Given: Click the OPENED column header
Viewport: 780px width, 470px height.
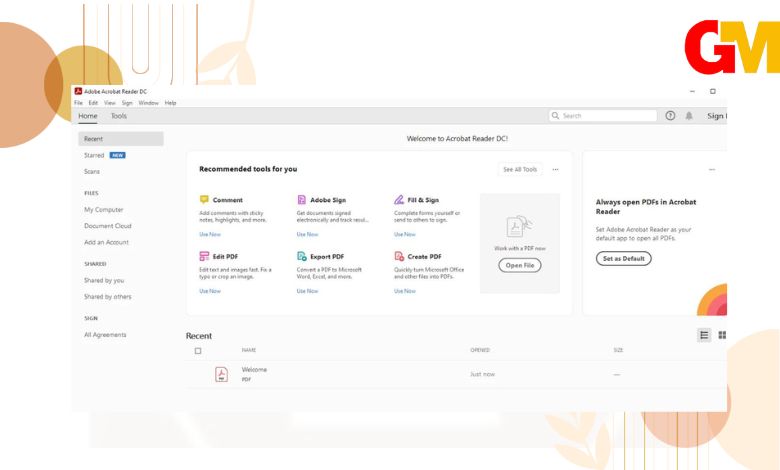Looking at the screenshot, I should [480, 350].
